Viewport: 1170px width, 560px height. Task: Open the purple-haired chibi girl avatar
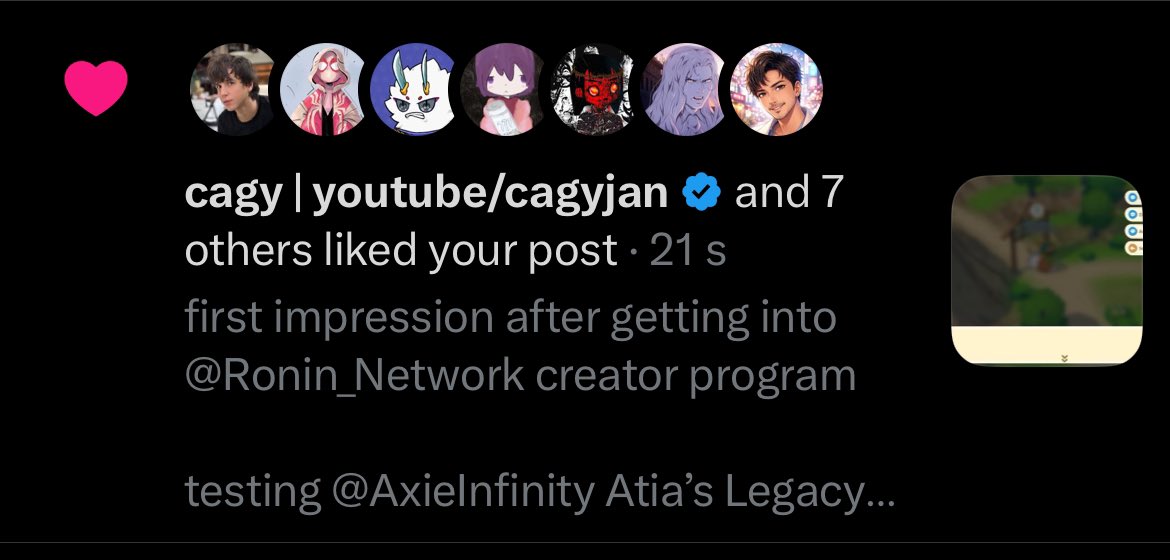coord(505,89)
